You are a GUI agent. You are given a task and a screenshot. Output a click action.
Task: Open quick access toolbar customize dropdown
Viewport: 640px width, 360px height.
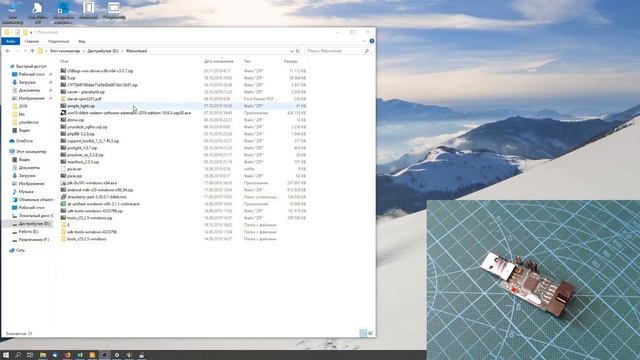31,32
